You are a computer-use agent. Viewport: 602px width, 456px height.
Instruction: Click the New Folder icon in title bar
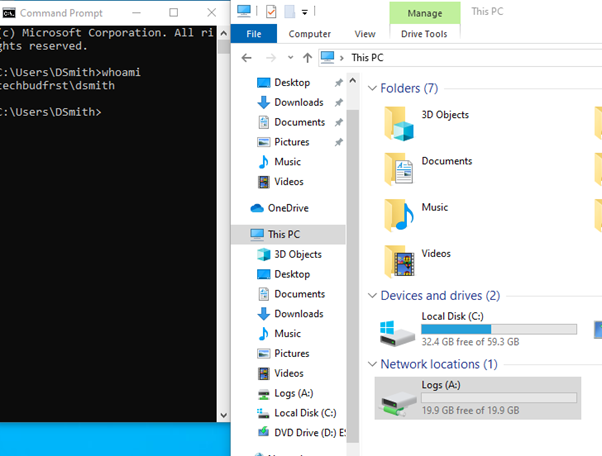coord(289,12)
